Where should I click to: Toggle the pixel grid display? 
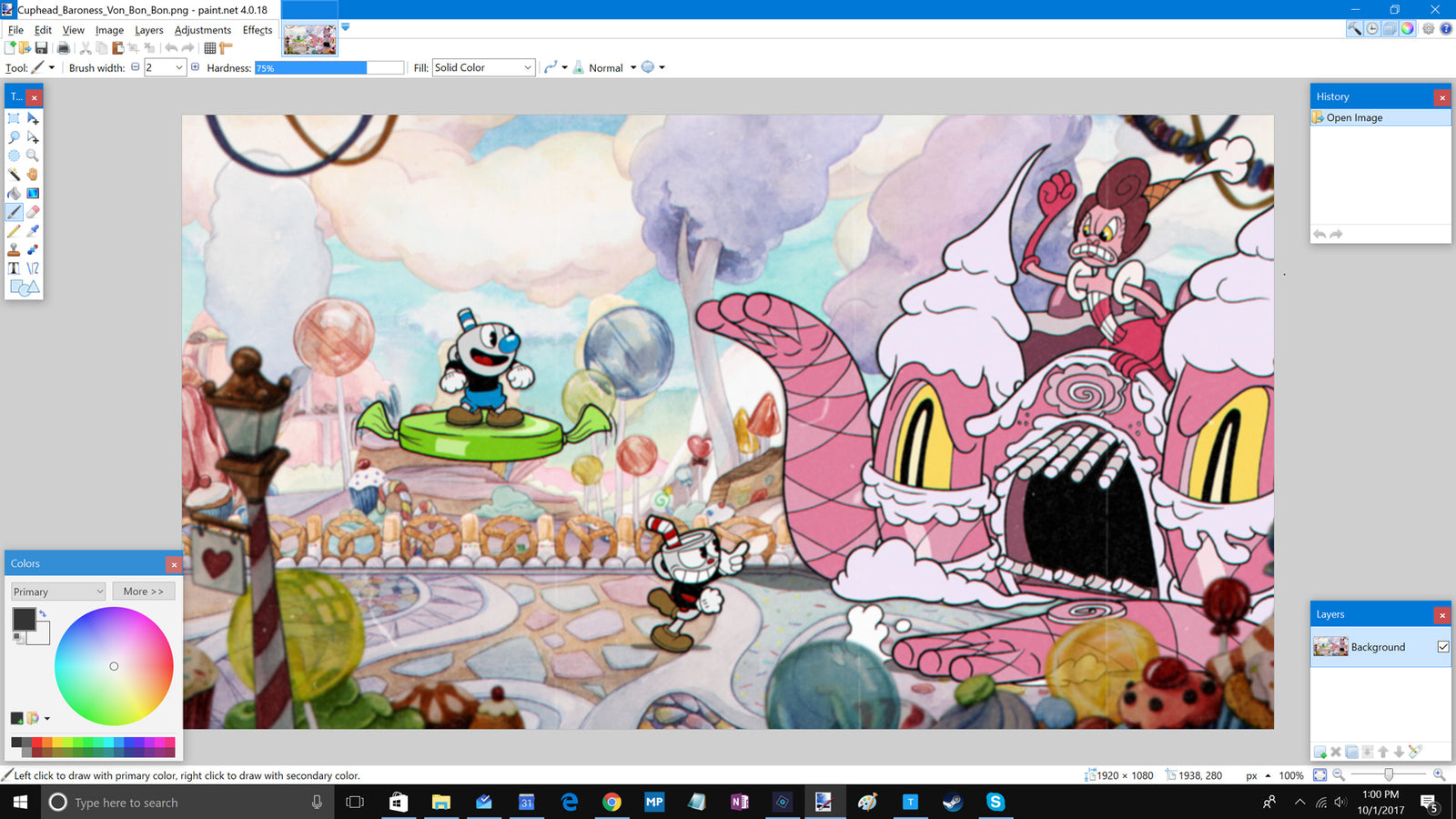[210, 48]
